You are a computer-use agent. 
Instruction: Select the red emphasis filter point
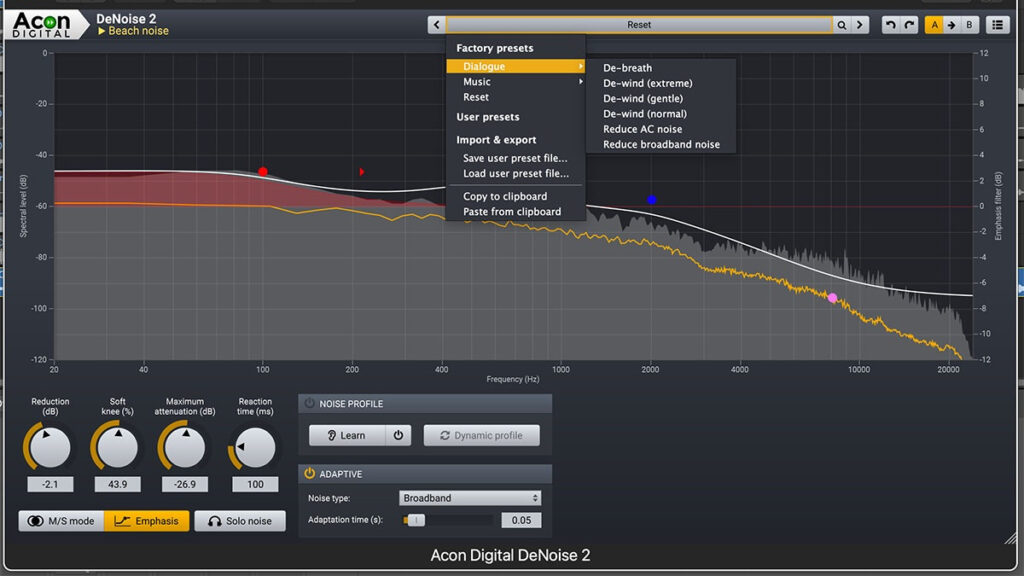(x=263, y=172)
